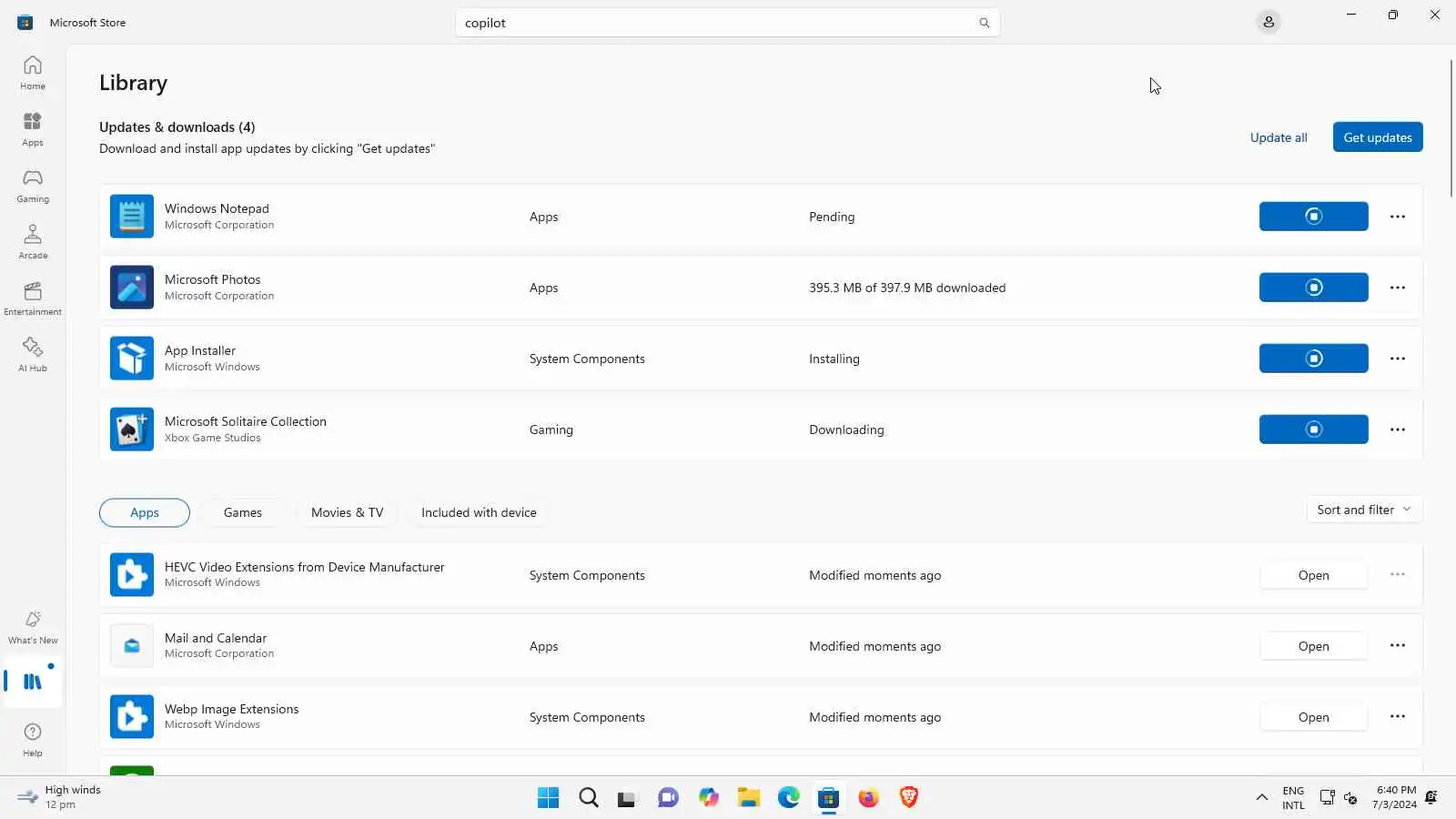Screen dimensions: 1456x819
Task: Open Task View from the taskbar
Action: (x=627, y=798)
